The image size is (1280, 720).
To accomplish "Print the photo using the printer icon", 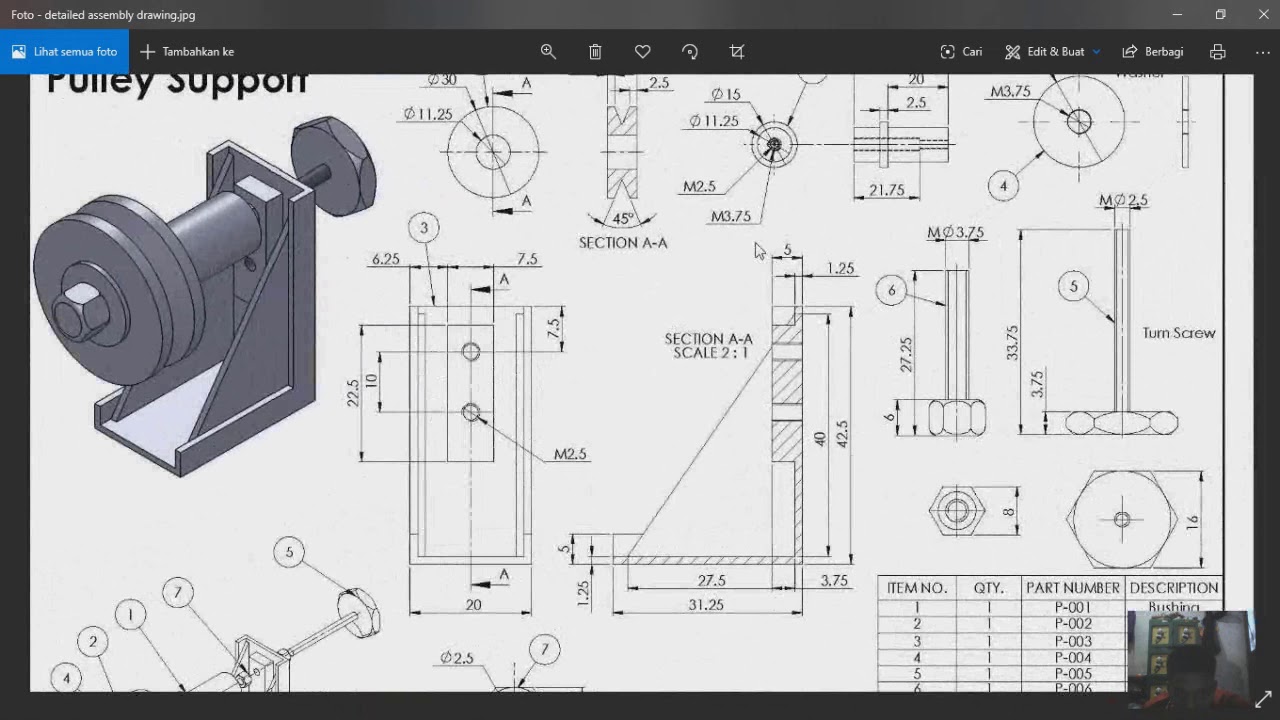I will tap(1217, 51).
